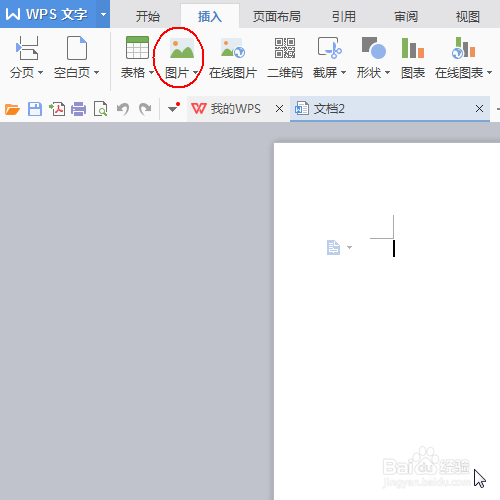Close the 我的WPS tab
This screenshot has height=500, width=500.
pos(279,109)
